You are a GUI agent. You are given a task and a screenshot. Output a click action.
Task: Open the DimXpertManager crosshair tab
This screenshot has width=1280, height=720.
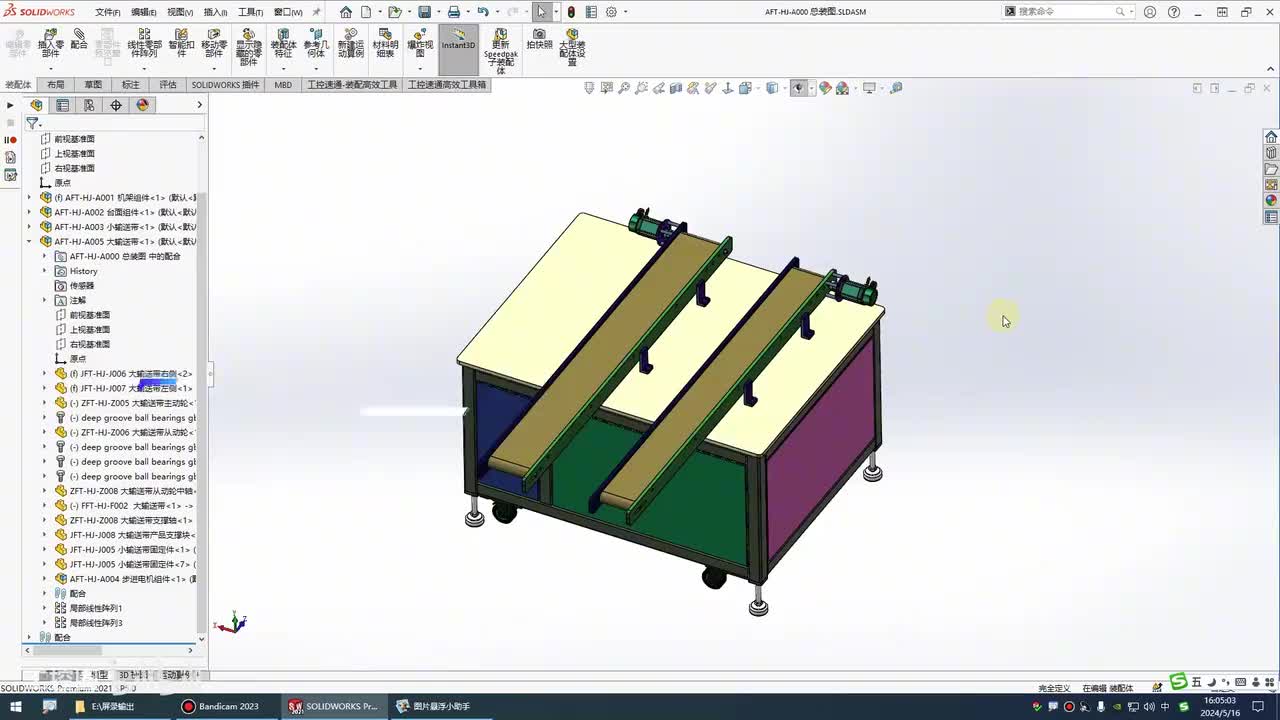click(116, 105)
